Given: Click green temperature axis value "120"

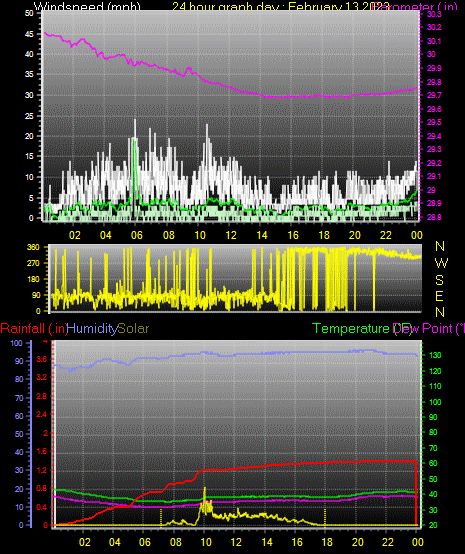Looking at the screenshot, I should 435,371.
